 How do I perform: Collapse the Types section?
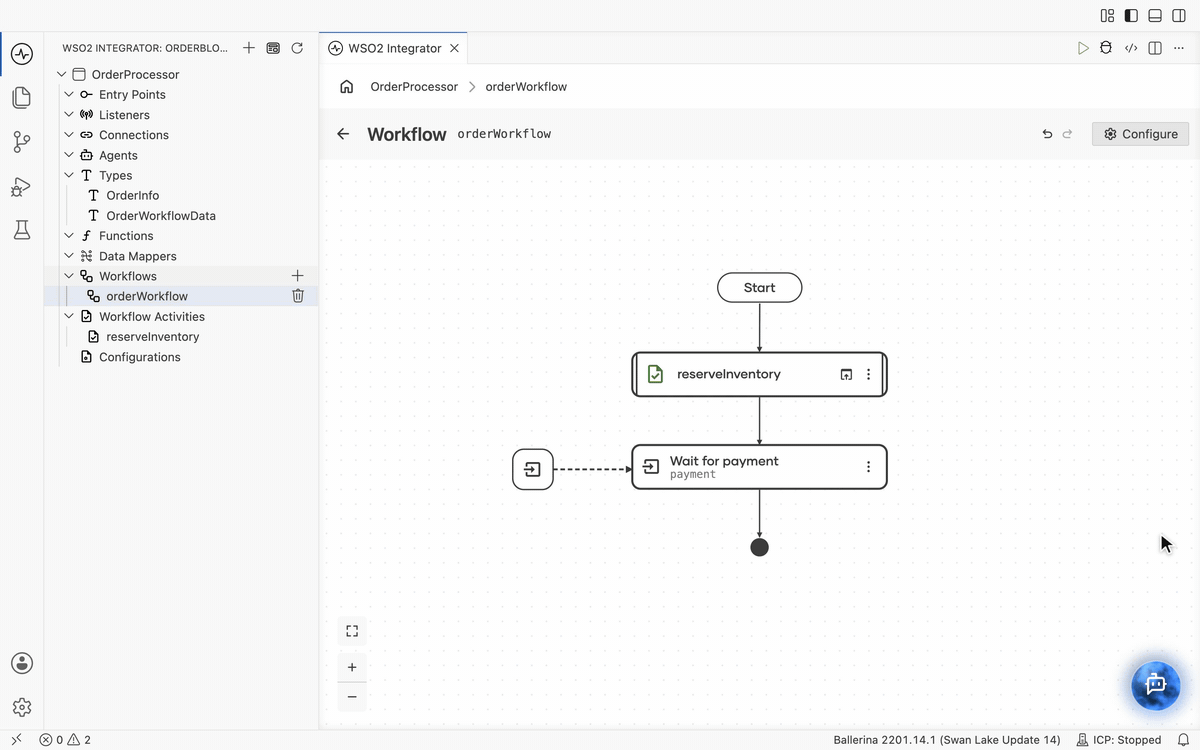tap(69, 175)
